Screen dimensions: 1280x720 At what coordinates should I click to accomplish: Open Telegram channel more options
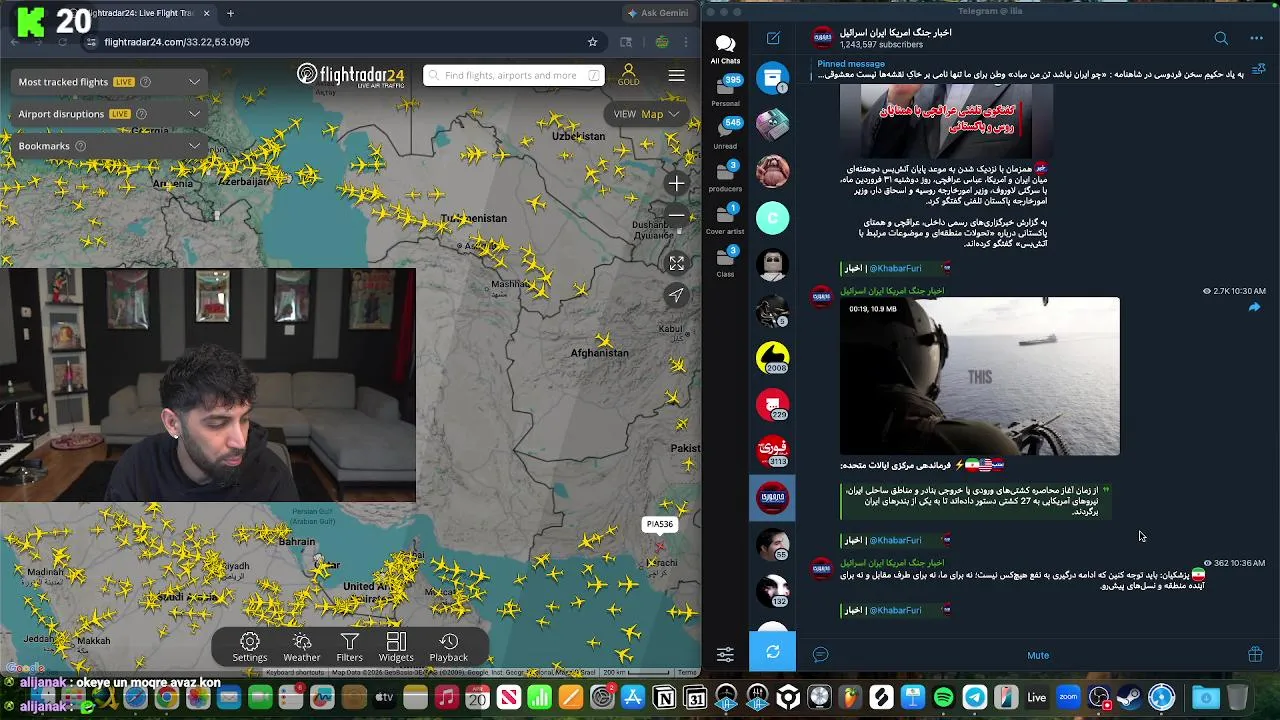pos(1256,38)
